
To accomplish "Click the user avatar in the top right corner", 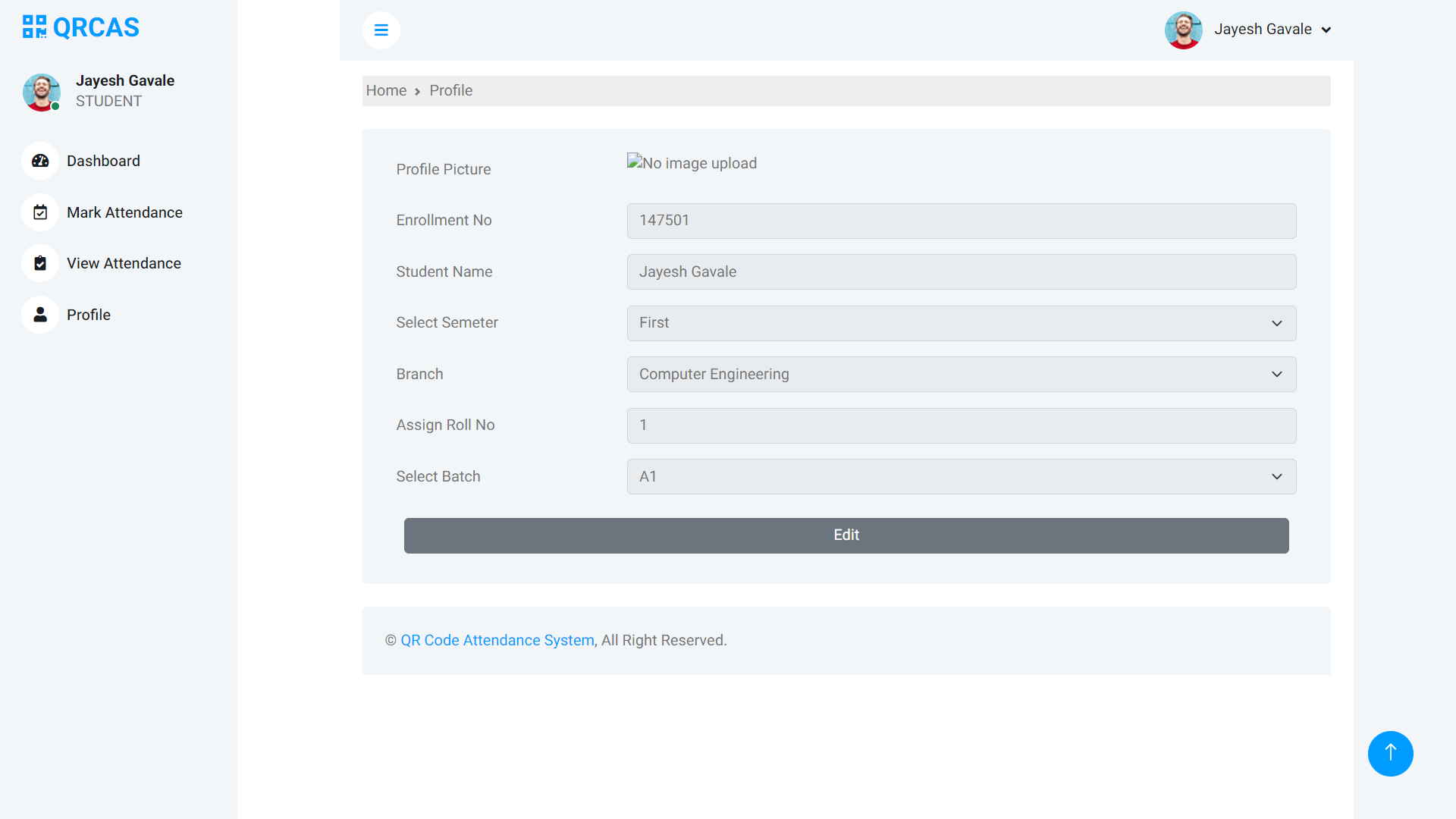I will (x=1183, y=30).
